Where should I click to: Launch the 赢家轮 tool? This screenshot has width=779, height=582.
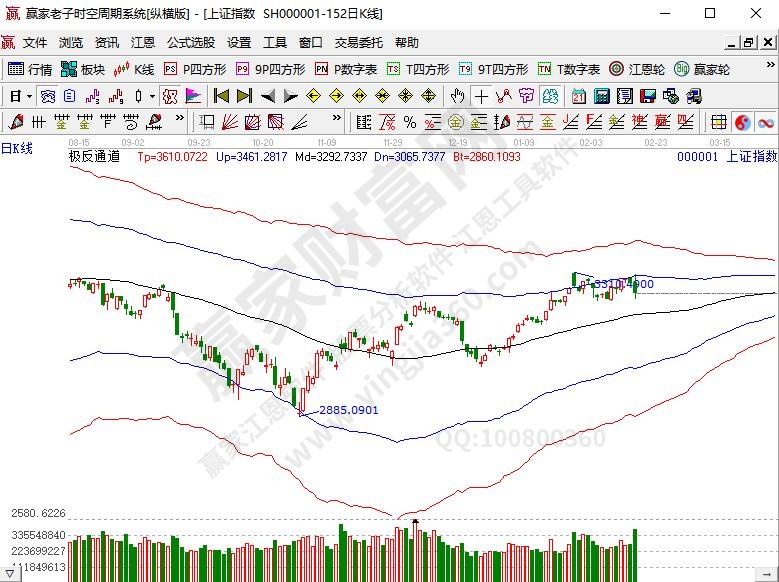tap(704, 69)
